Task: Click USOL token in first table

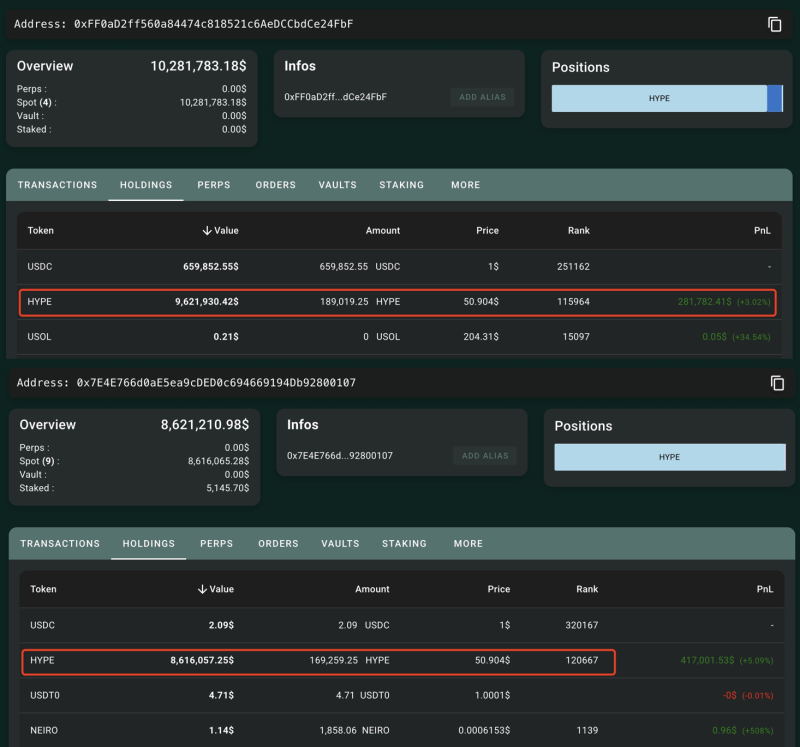Action: pos(39,337)
